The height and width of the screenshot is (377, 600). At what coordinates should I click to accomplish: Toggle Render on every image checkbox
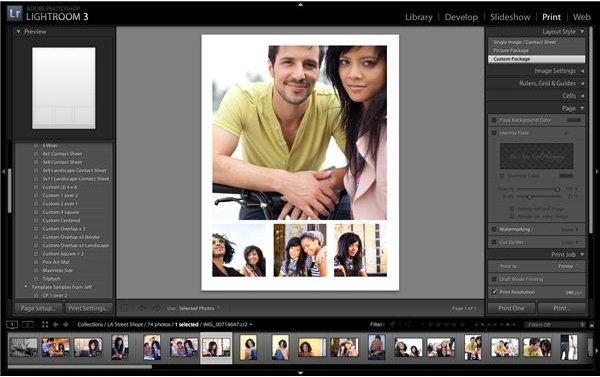(x=512, y=216)
